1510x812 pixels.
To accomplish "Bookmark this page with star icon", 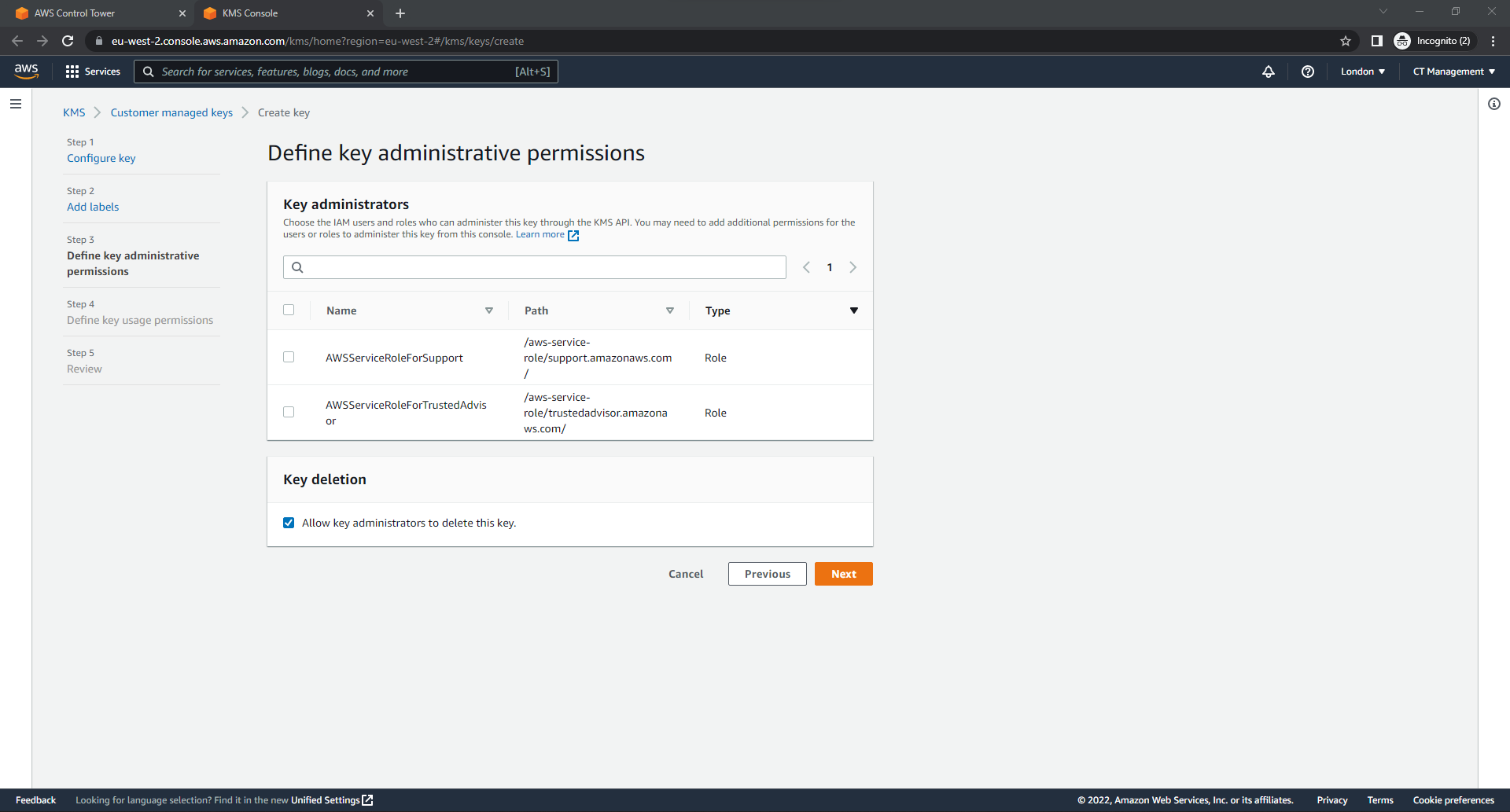I will coord(1346,41).
